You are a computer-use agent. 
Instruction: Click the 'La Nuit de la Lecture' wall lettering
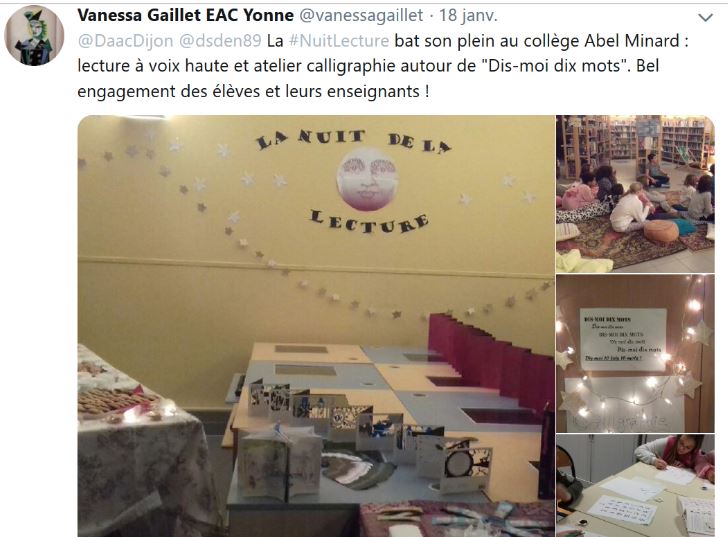[x=355, y=181]
